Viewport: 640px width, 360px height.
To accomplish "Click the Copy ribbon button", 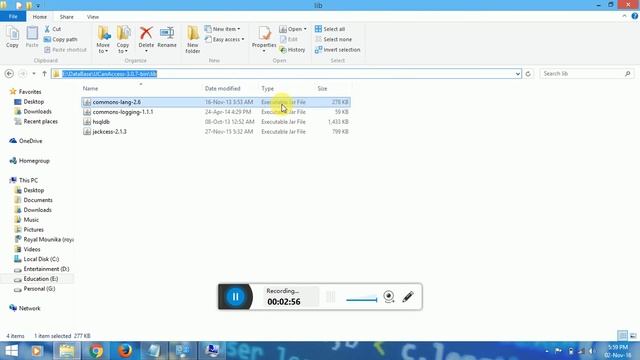I will 12,37.
